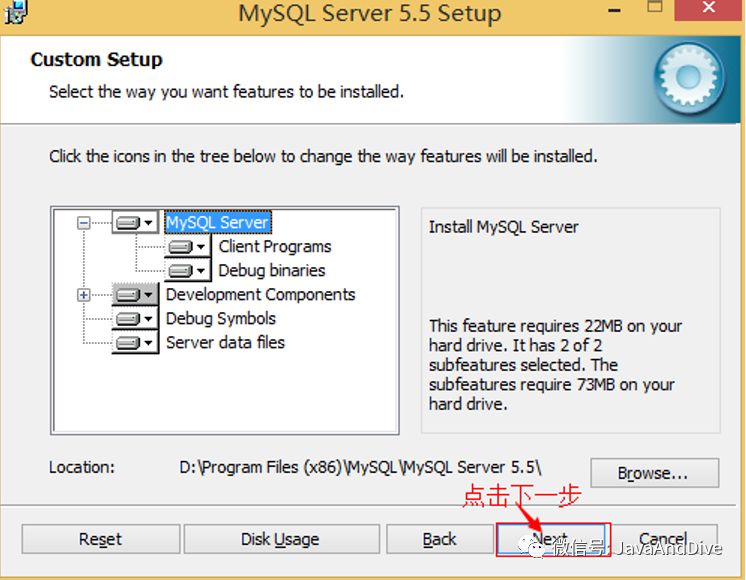Select the Debug Symbols tree label

point(220,318)
